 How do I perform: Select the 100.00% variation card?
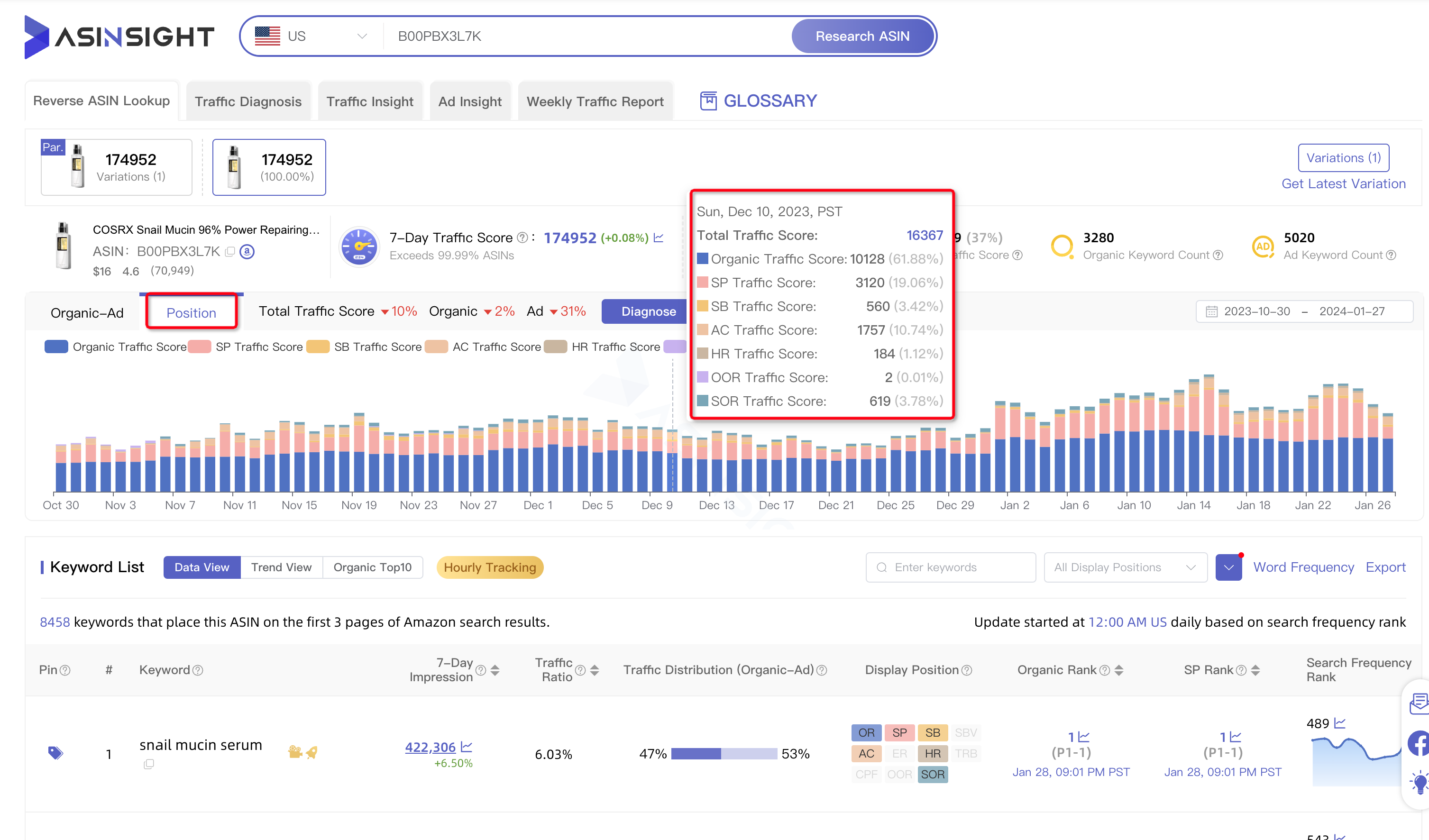(x=269, y=167)
